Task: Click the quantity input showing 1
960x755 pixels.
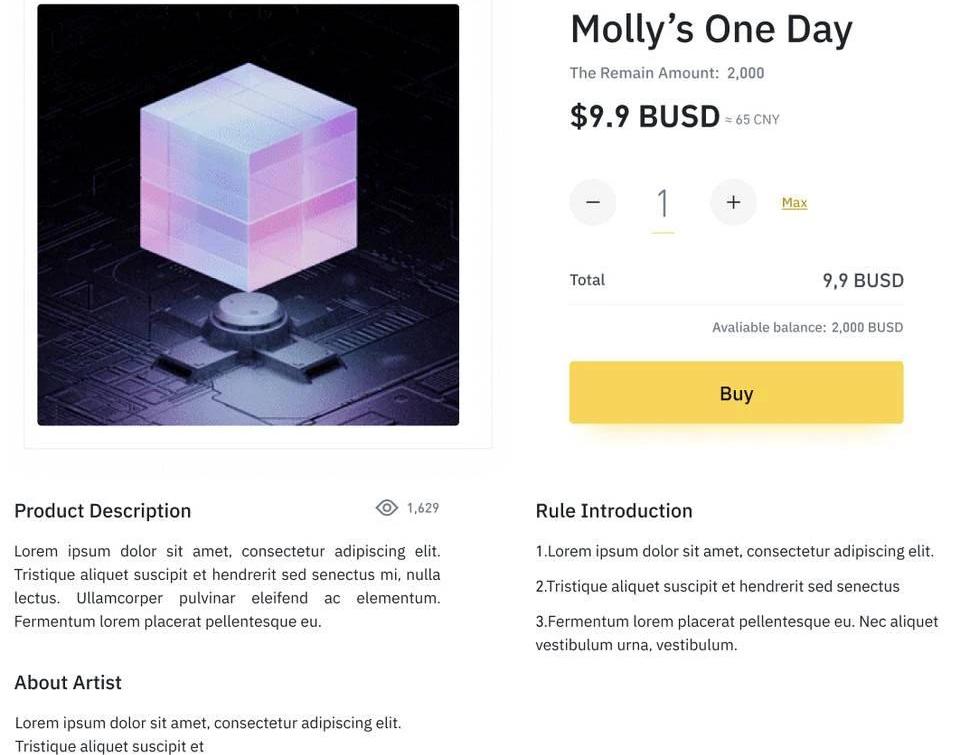Action: click(662, 203)
